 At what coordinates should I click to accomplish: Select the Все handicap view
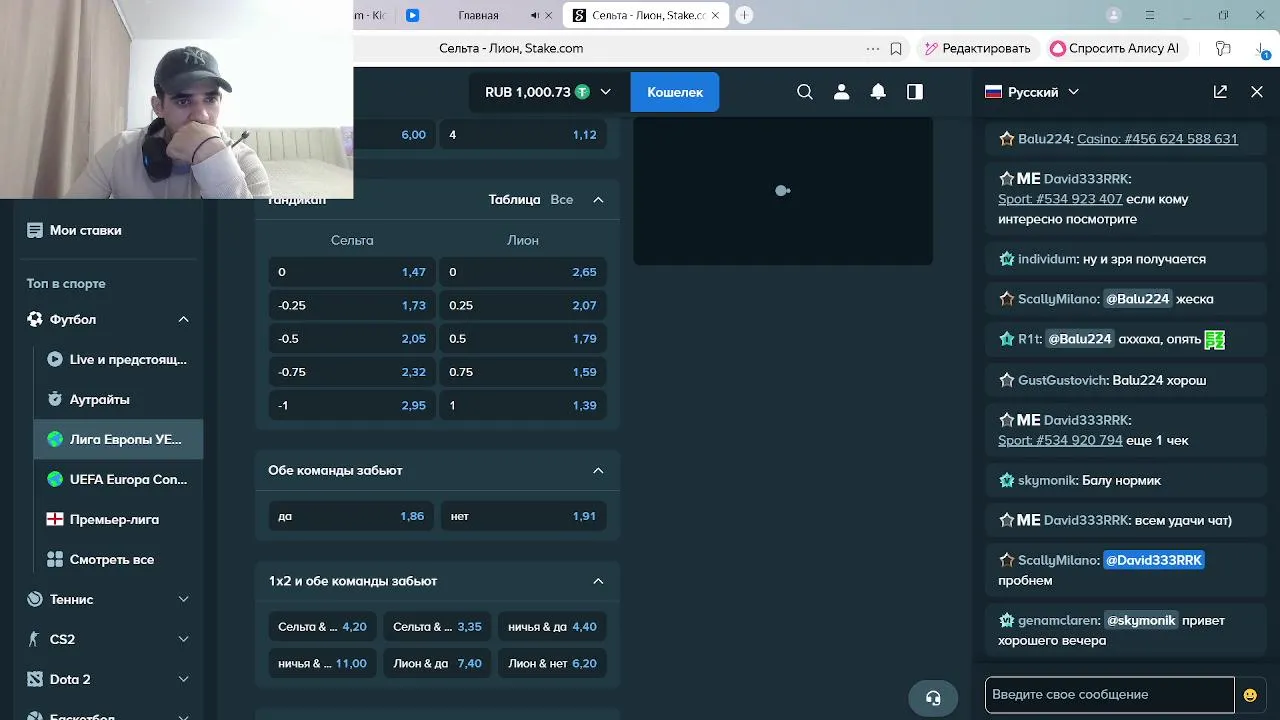tap(562, 199)
